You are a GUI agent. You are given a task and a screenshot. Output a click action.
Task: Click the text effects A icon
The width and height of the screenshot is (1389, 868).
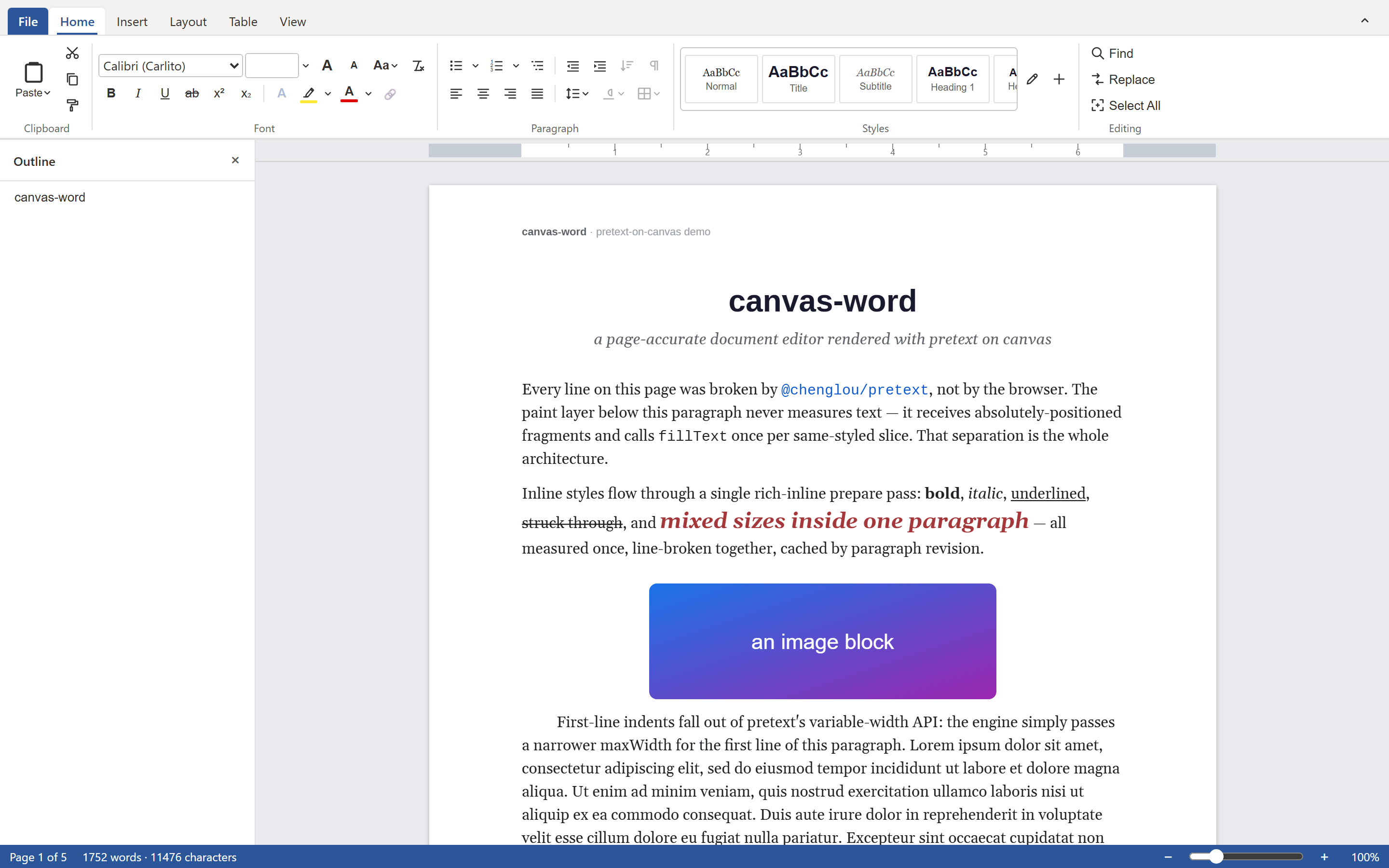[281, 93]
